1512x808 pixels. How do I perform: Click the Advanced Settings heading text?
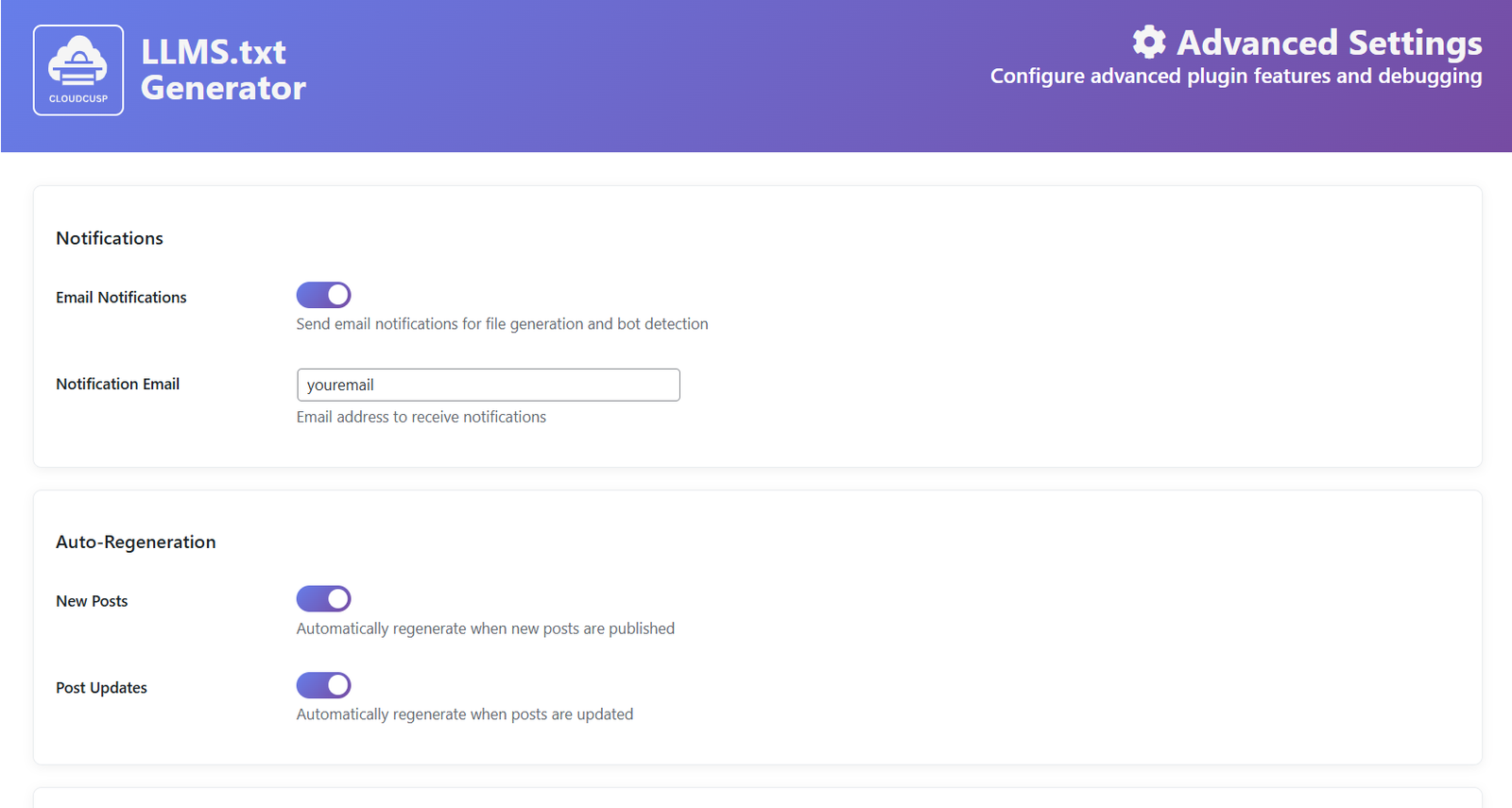[x=1329, y=43]
